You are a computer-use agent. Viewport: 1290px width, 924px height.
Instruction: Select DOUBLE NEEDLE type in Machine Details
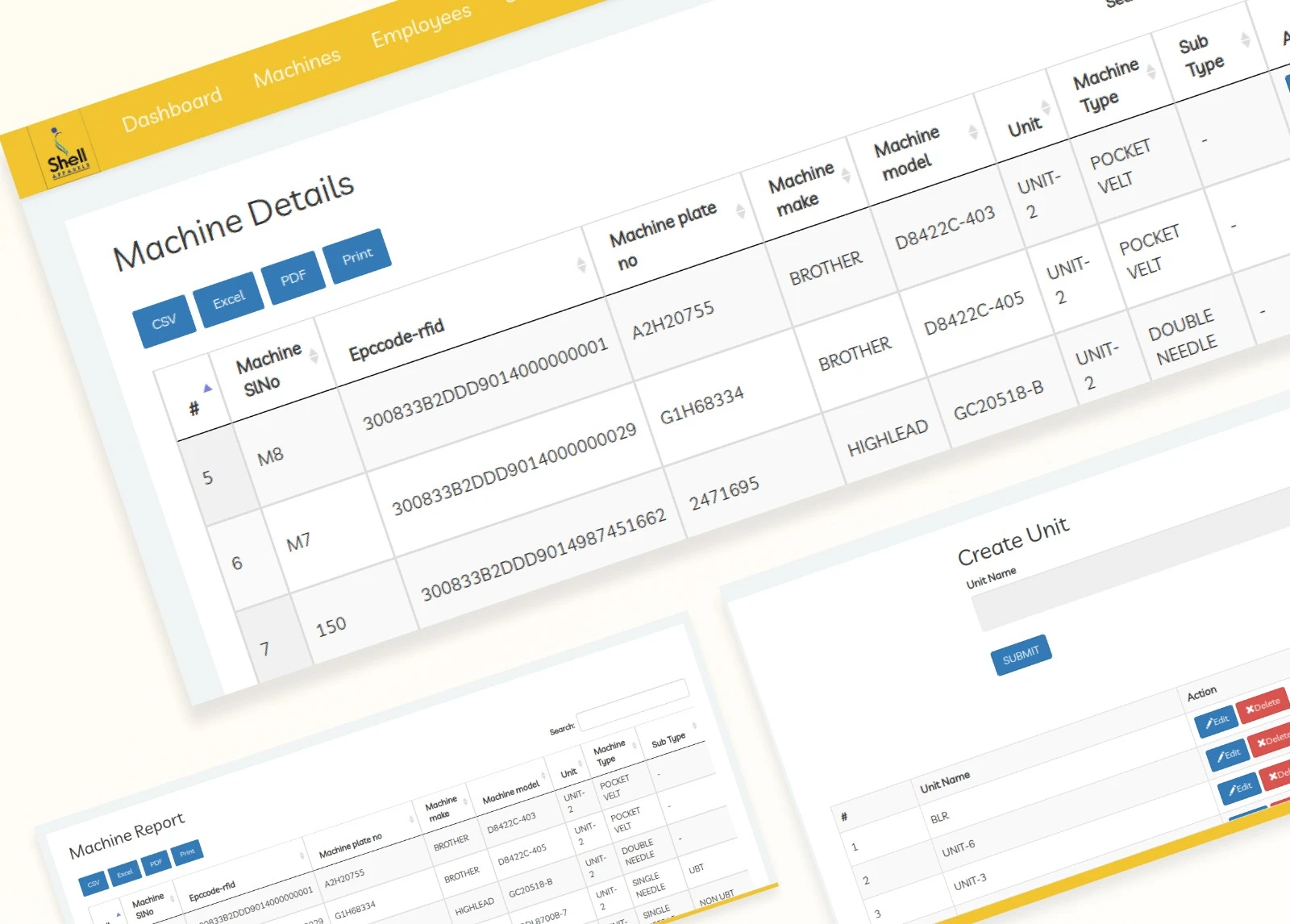click(1183, 336)
